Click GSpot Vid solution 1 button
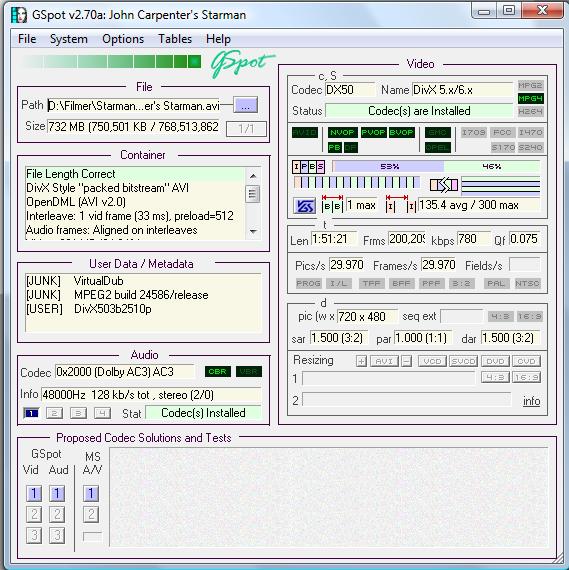The height and width of the screenshot is (570, 569). [x=34, y=493]
